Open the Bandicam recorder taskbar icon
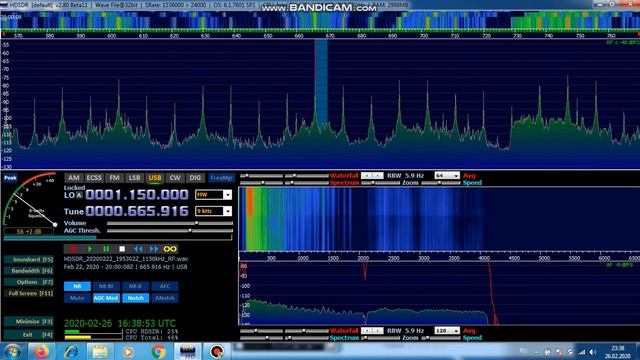Image resolution: width=640 pixels, height=360 pixels. (x=217, y=351)
